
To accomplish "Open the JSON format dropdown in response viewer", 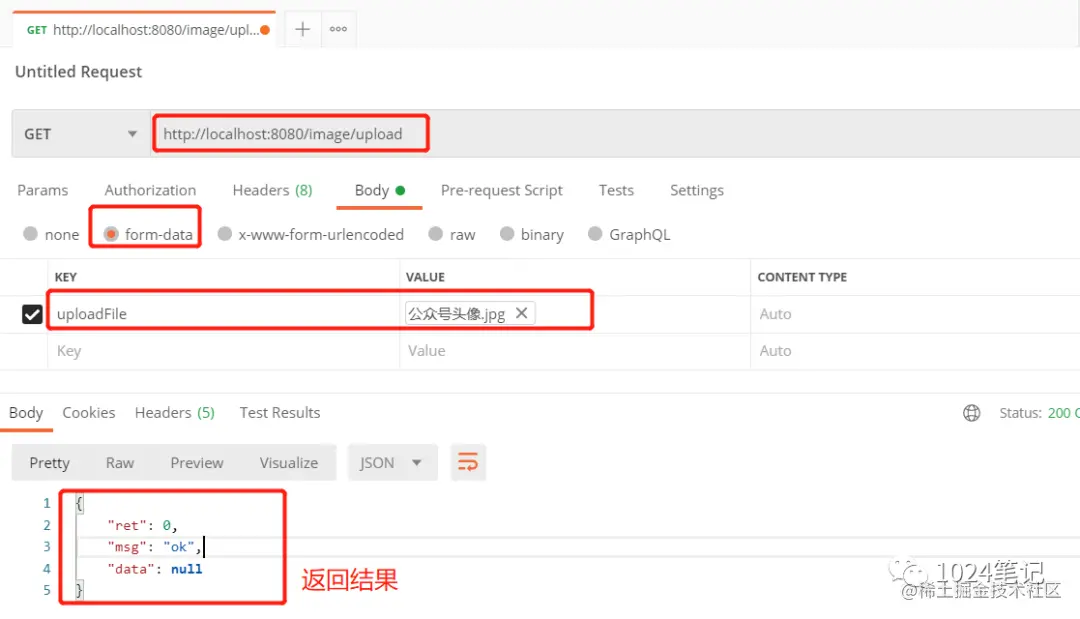I will pos(392,462).
